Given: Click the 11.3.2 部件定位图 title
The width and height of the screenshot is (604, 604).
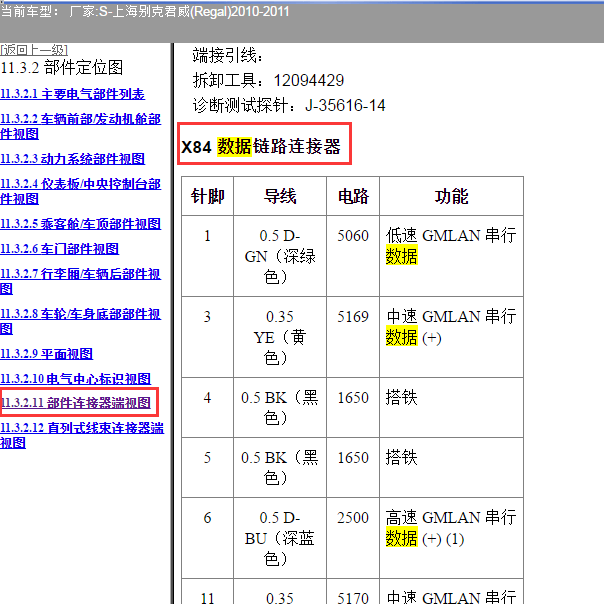Looking at the screenshot, I should [x=62, y=67].
